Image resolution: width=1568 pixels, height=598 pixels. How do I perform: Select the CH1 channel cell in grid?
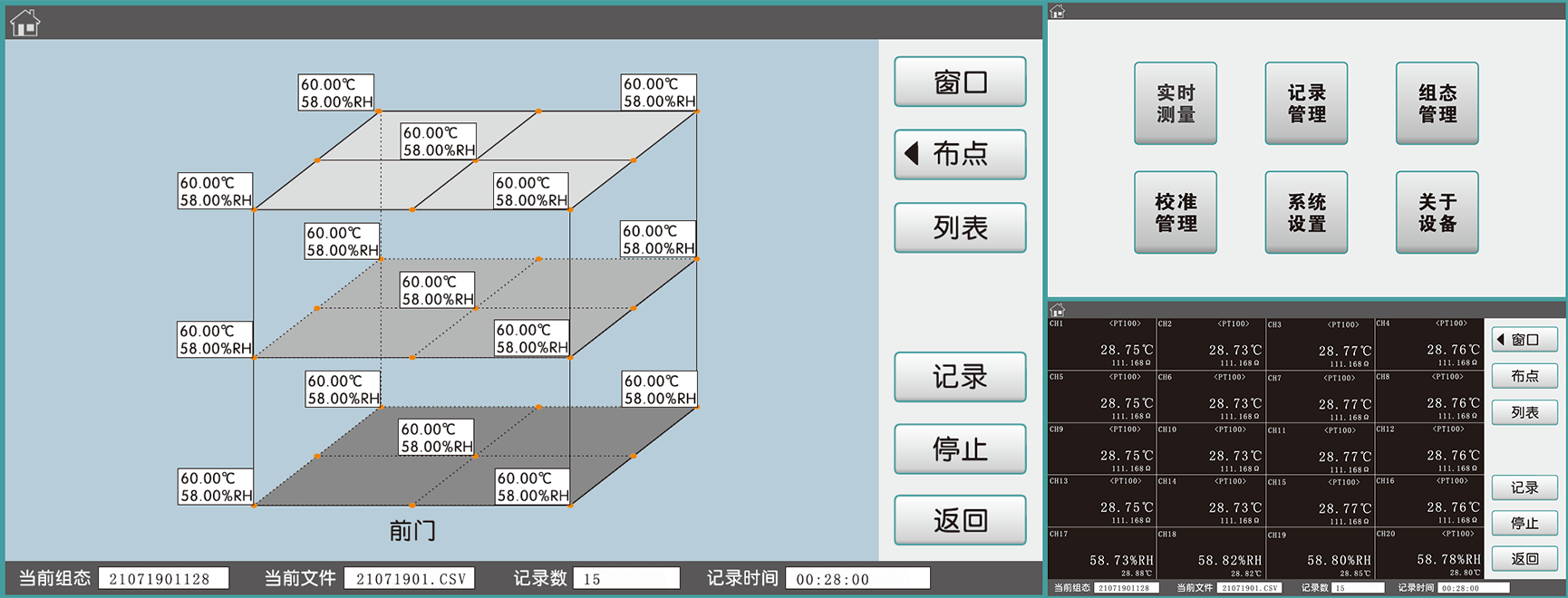tap(1101, 343)
